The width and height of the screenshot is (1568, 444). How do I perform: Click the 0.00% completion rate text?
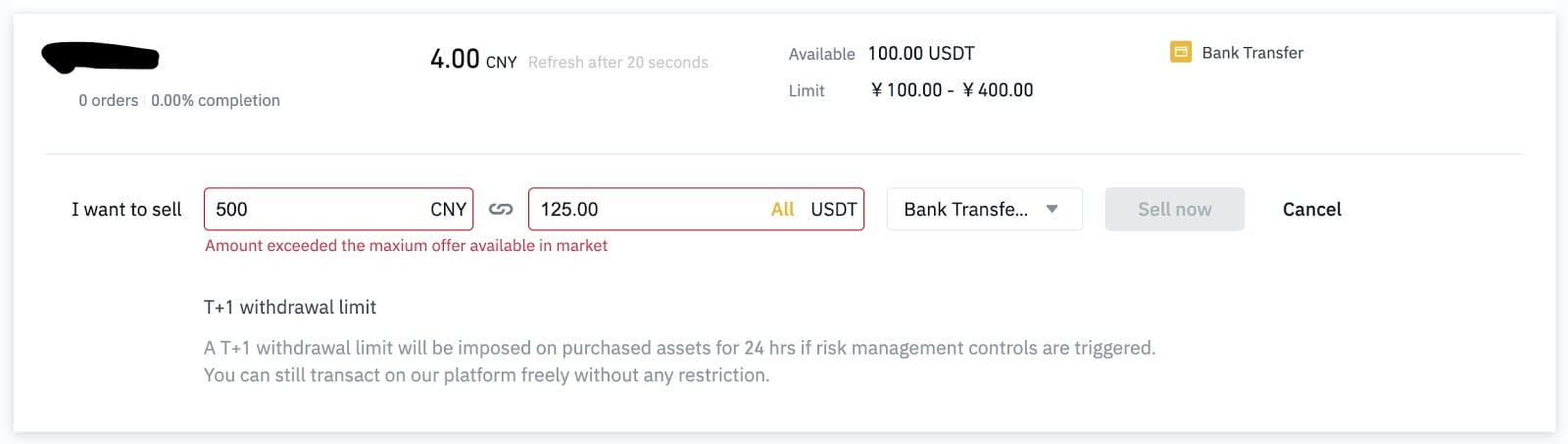pos(216,101)
